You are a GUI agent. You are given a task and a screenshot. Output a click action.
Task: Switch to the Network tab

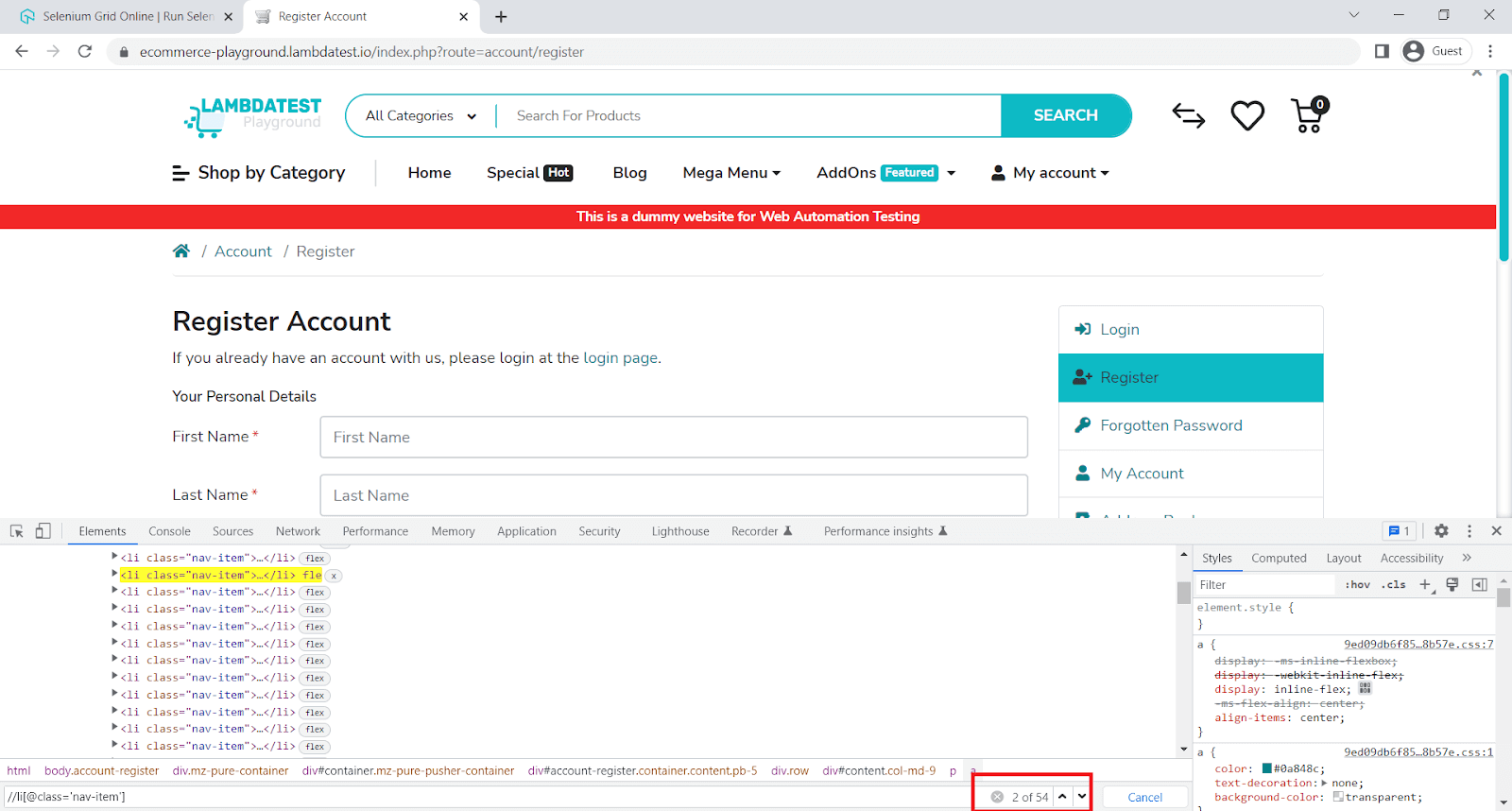click(298, 531)
